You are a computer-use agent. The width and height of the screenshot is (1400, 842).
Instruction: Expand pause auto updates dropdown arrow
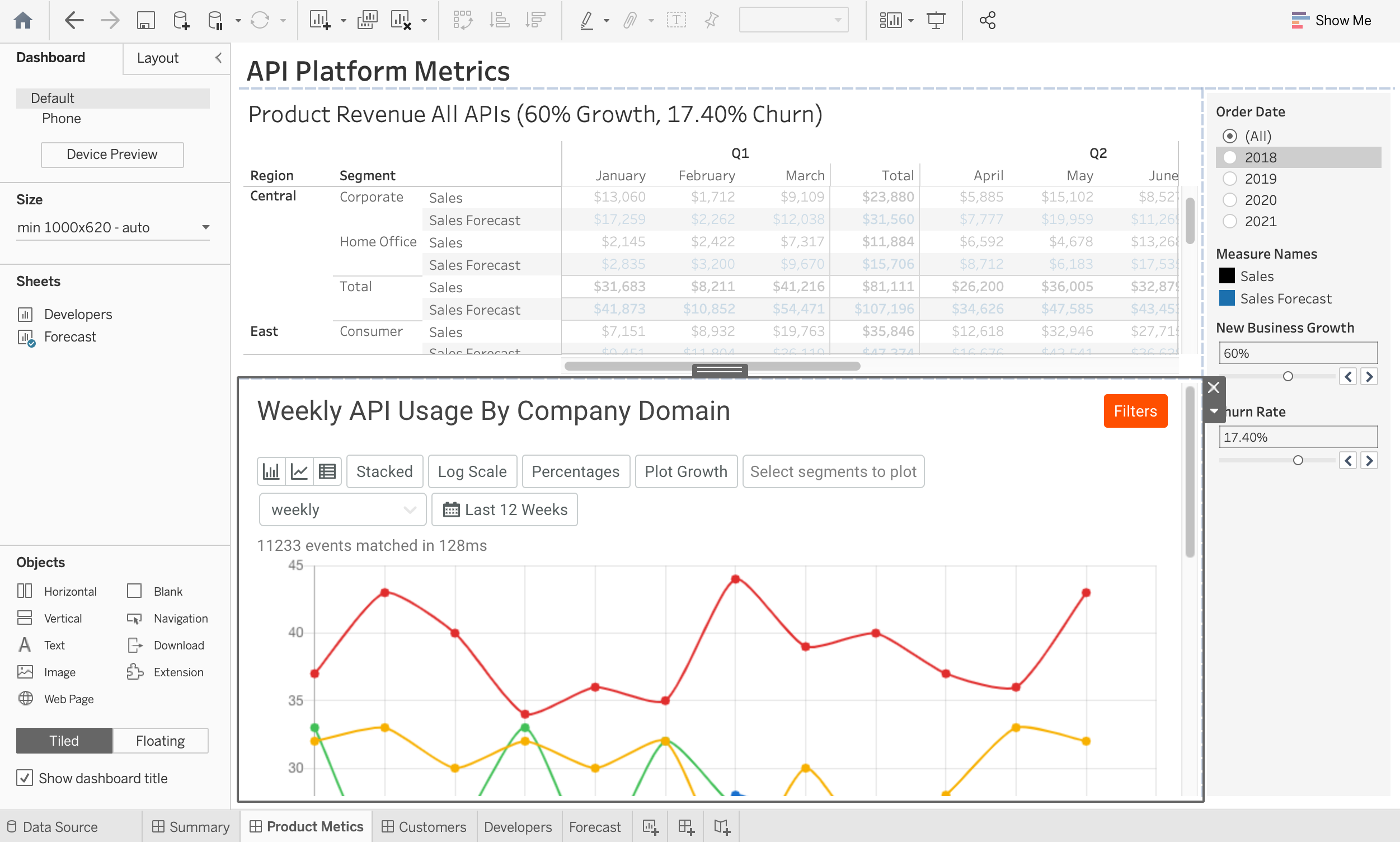[x=238, y=21]
